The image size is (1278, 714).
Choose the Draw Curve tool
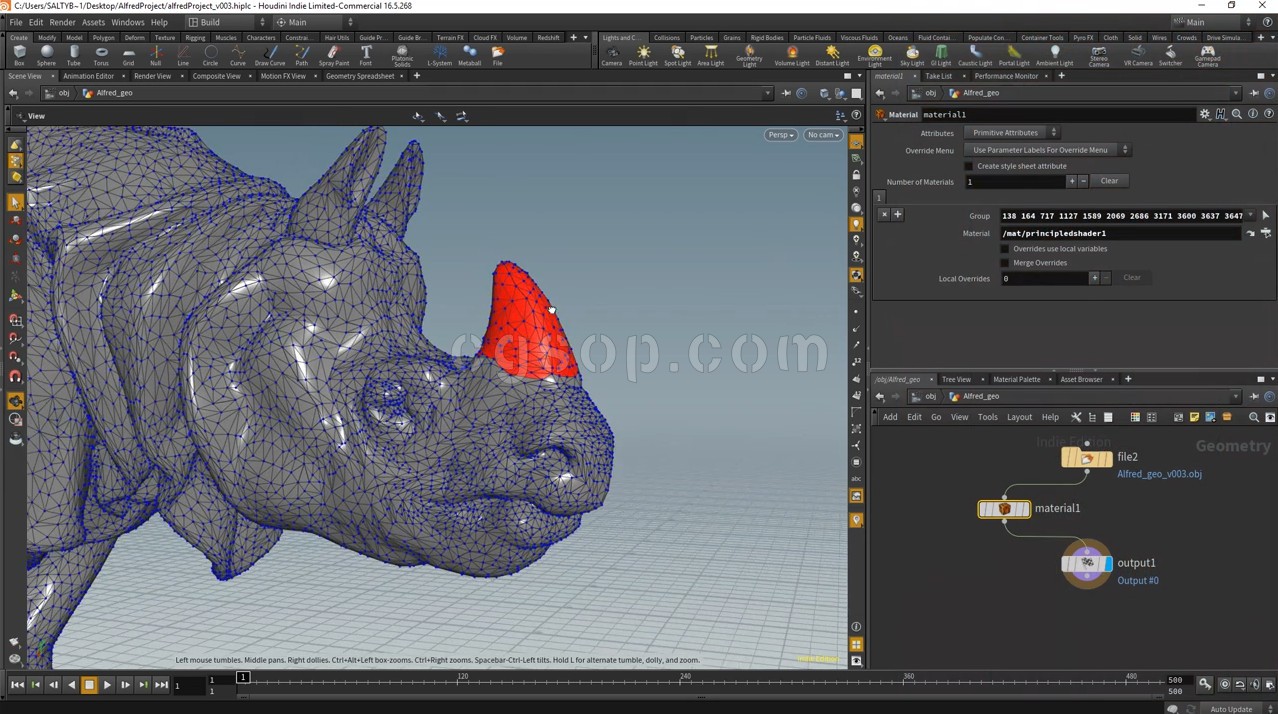(269, 55)
